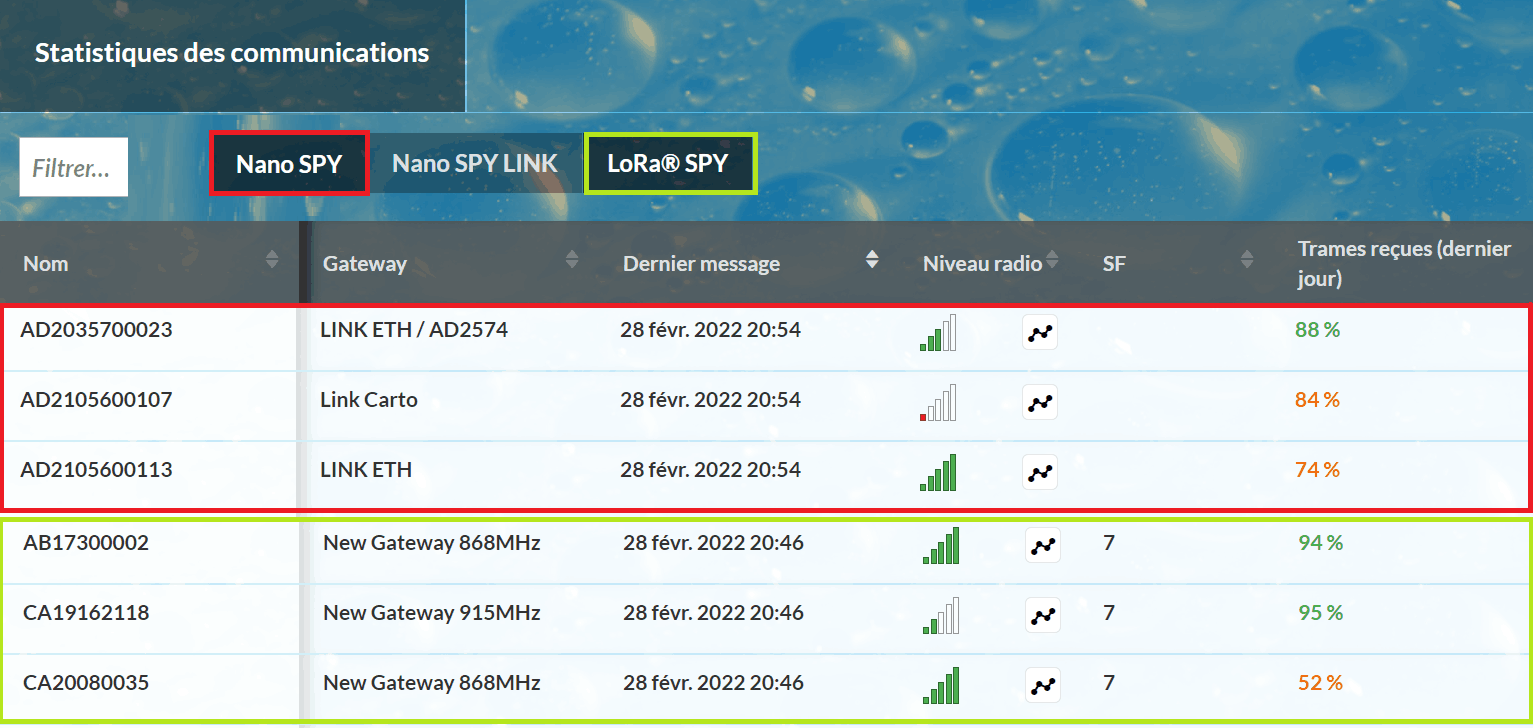Click gateway LINK ETH / AD2574
Image resolution: width=1533 pixels, height=728 pixels.
(x=414, y=330)
